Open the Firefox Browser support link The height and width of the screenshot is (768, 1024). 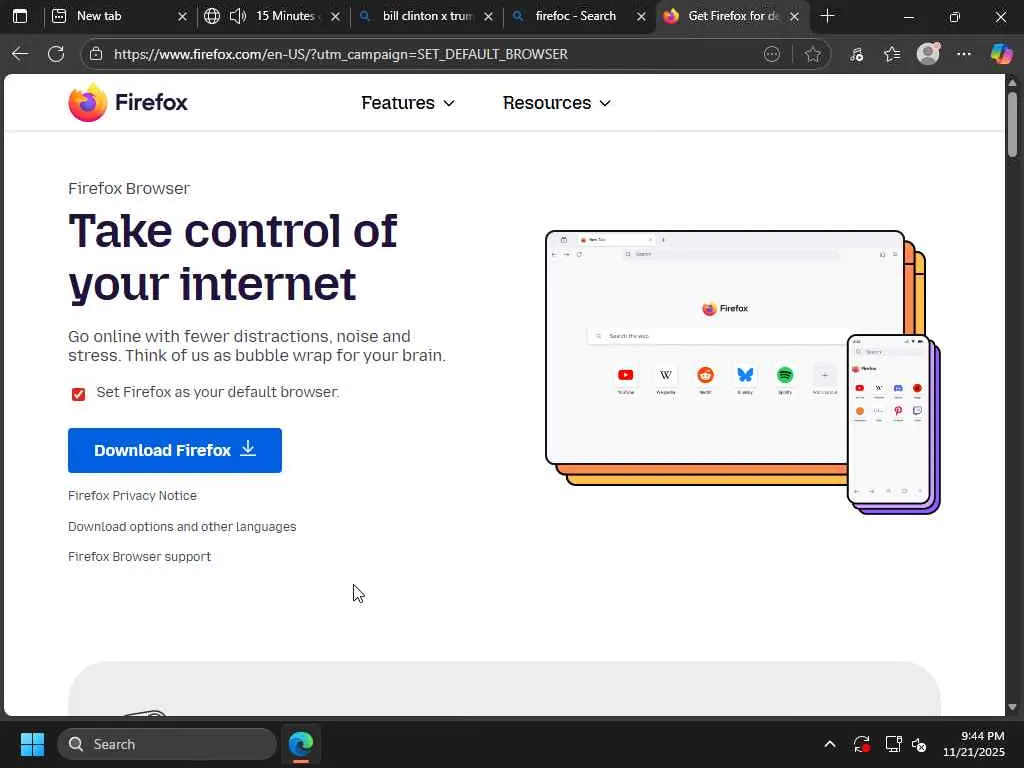click(140, 556)
